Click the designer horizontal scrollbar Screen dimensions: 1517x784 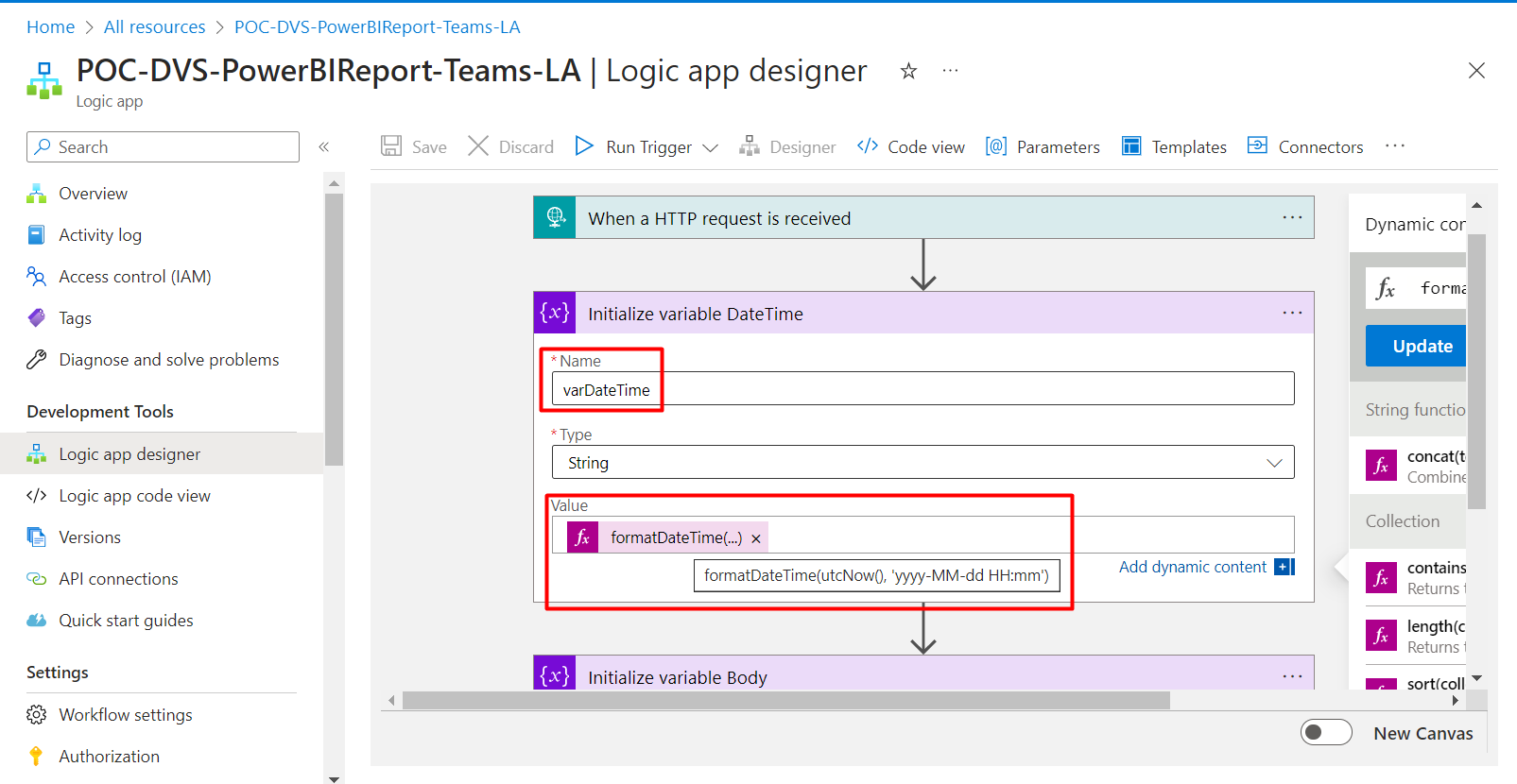click(x=785, y=700)
